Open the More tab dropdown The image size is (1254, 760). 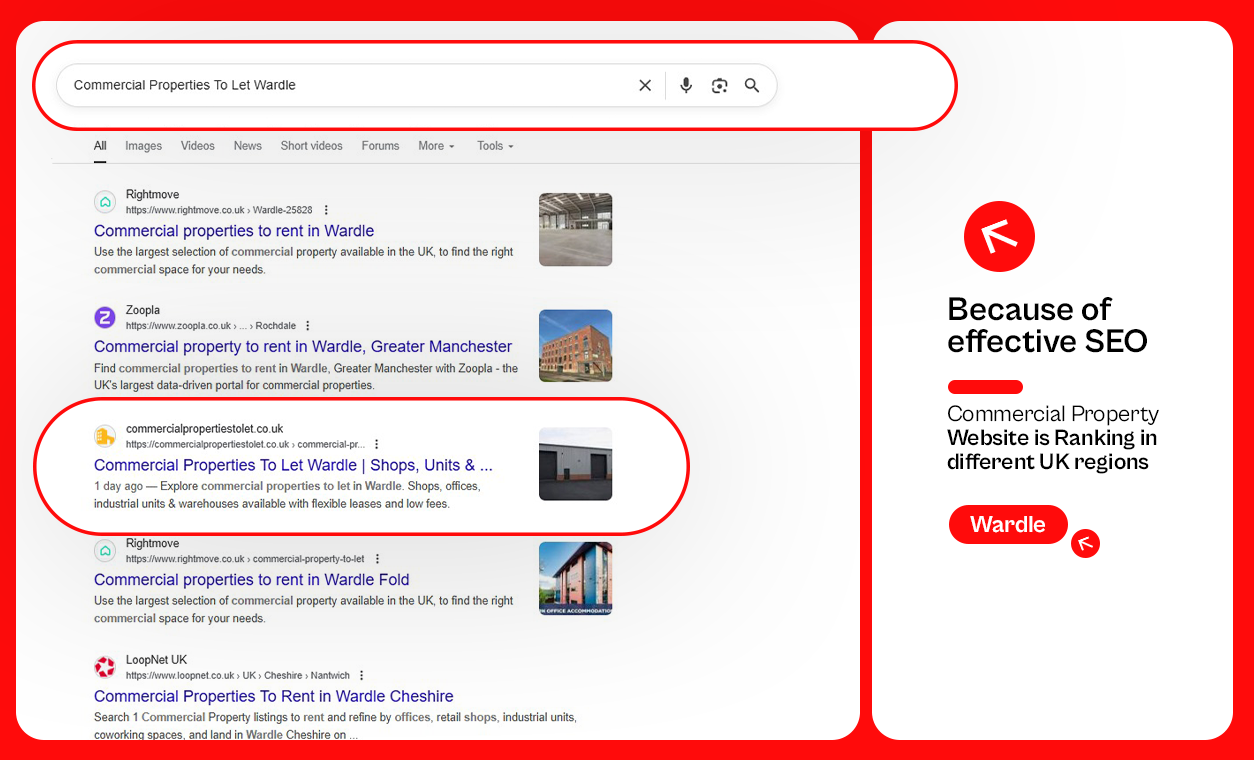tap(436, 146)
